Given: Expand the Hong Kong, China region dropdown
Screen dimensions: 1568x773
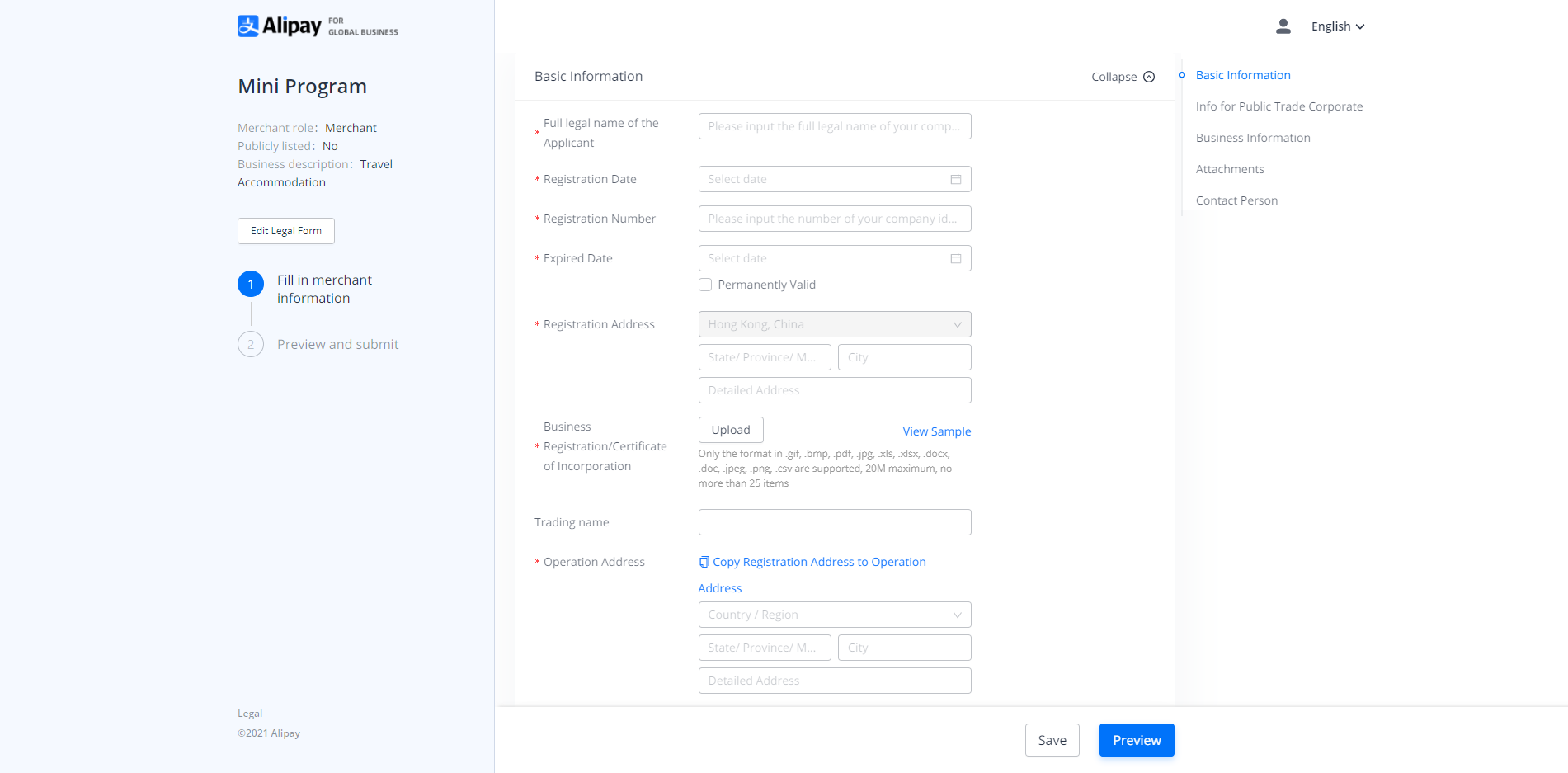Looking at the screenshot, I should 834,324.
